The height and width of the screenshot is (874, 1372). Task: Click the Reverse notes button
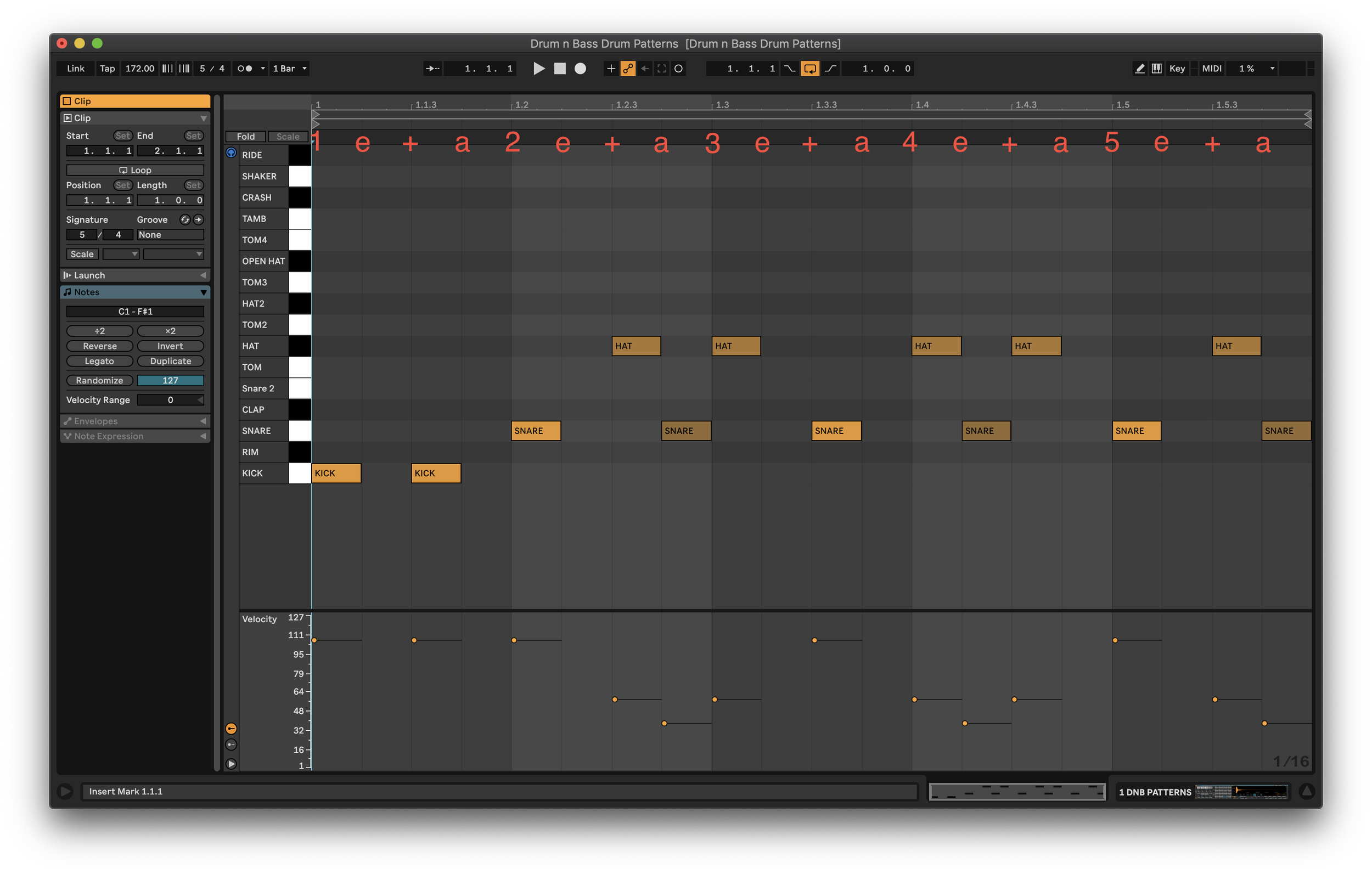point(100,346)
